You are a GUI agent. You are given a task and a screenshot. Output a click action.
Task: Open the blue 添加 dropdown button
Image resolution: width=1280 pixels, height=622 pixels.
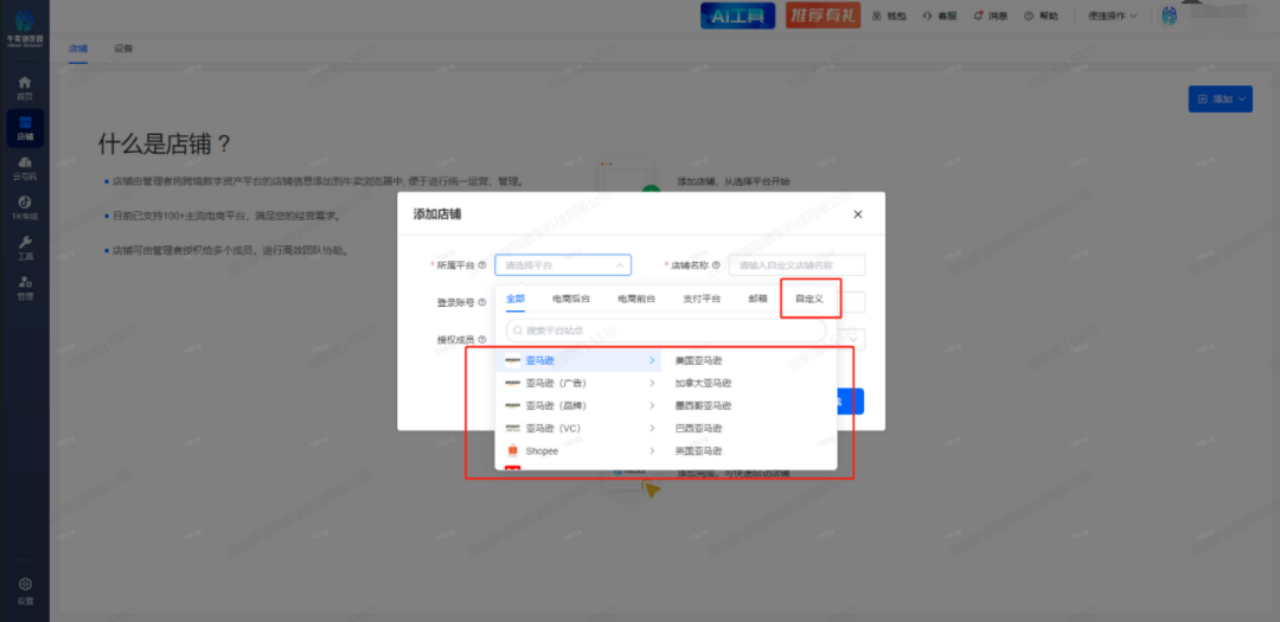coord(1220,99)
